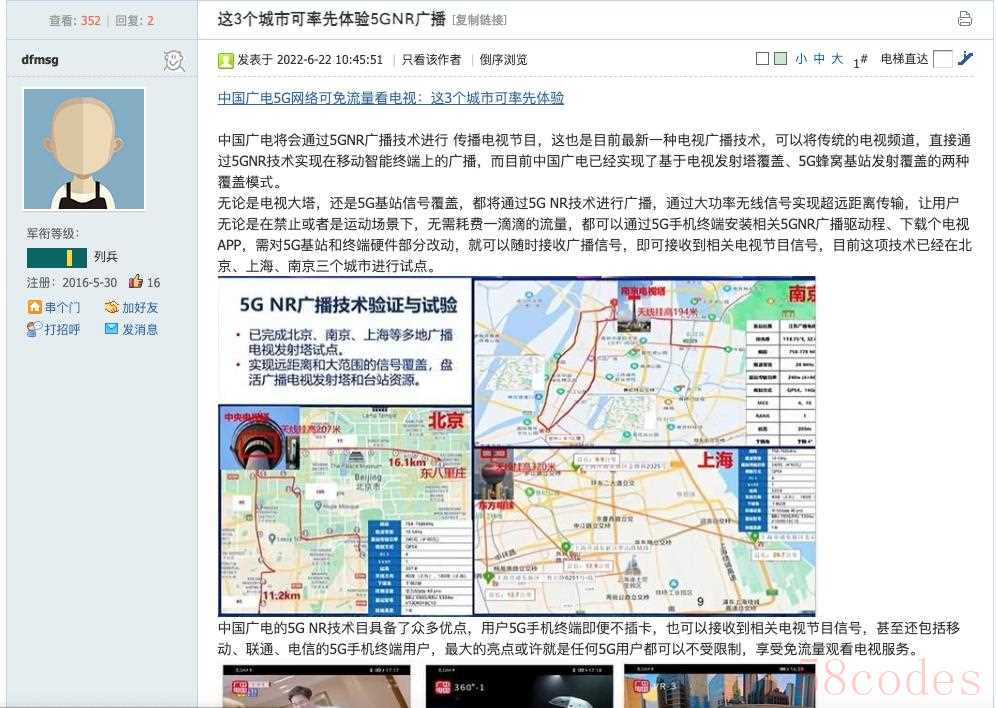
Task: Click the 军衔等级 label
Action: click(53, 234)
